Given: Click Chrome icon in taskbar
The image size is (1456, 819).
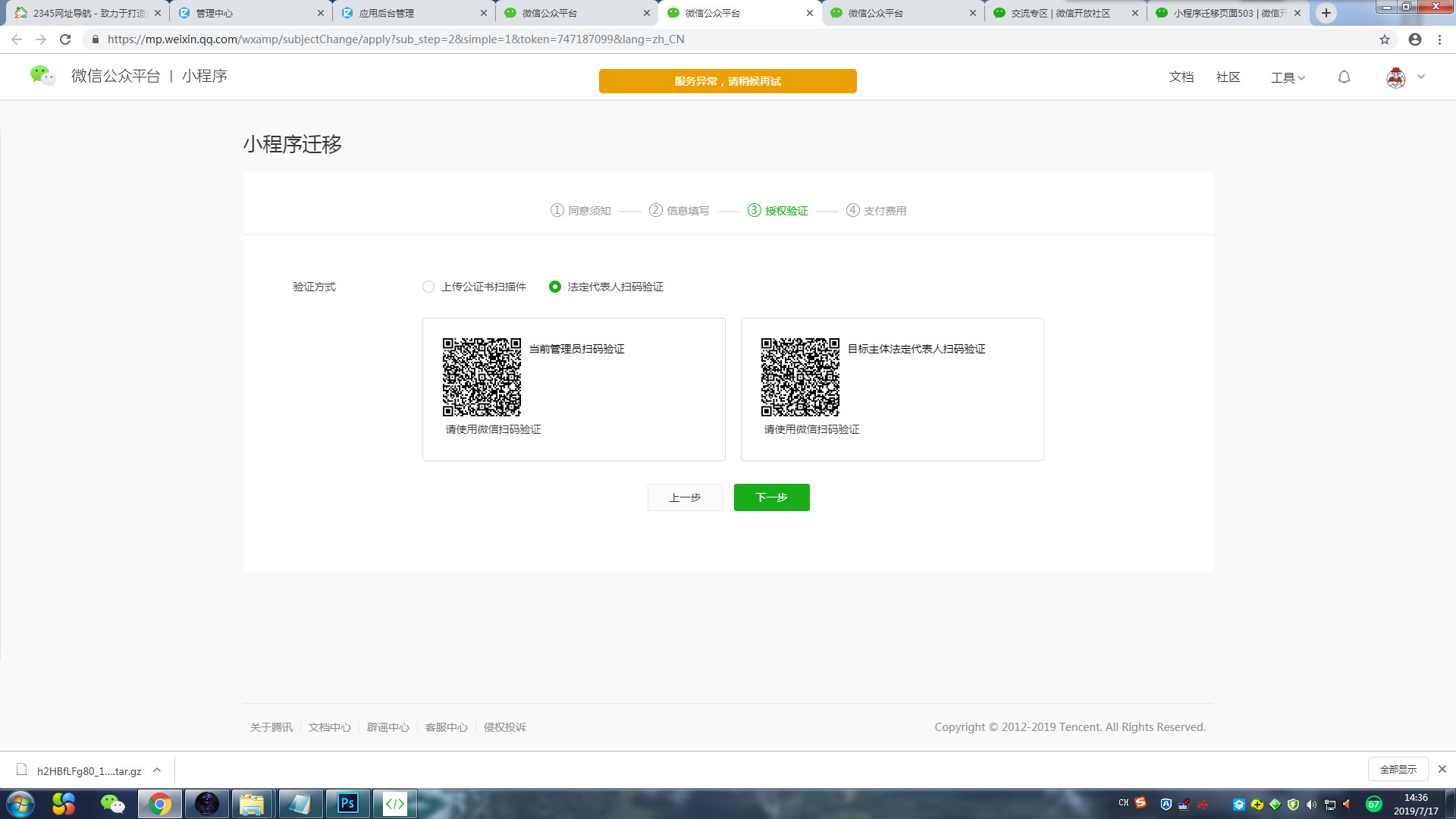Looking at the screenshot, I should point(159,804).
